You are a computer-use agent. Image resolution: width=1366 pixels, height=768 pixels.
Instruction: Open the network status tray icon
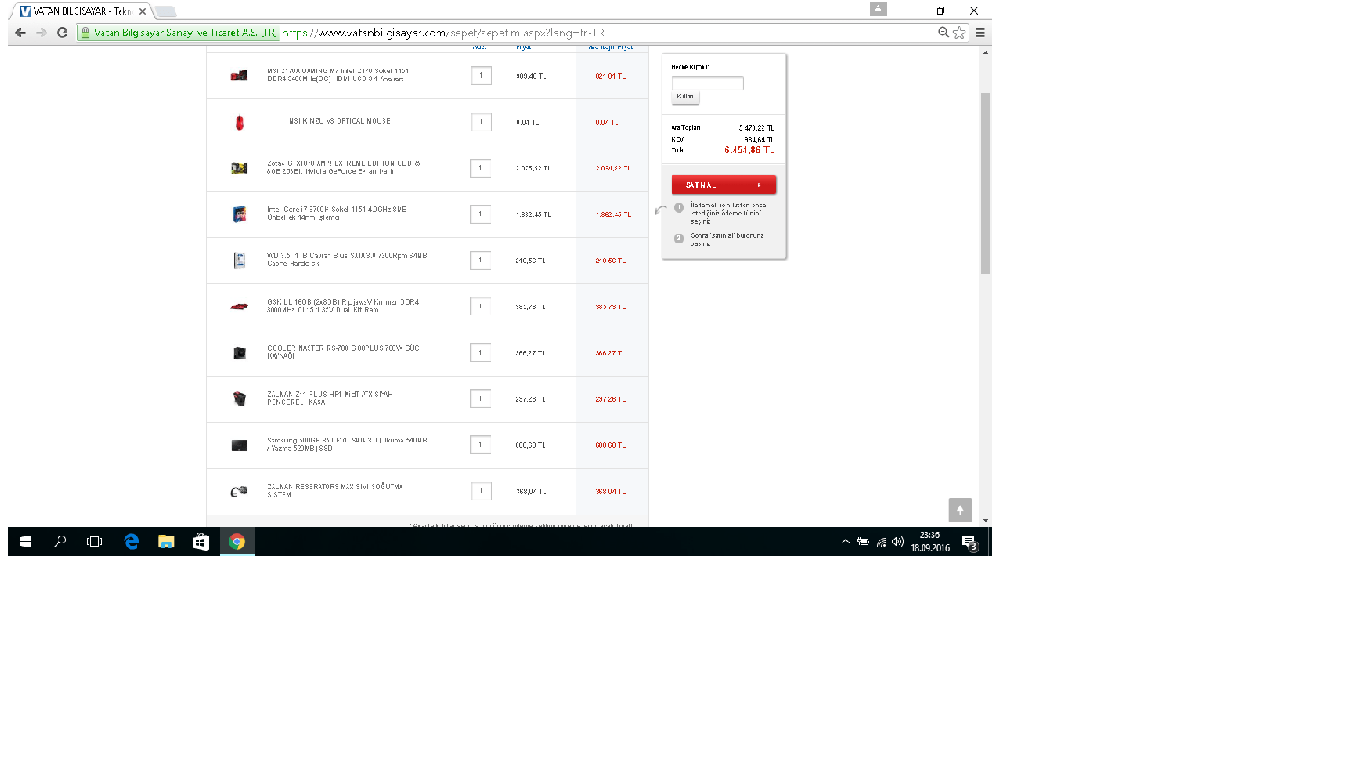[881, 542]
